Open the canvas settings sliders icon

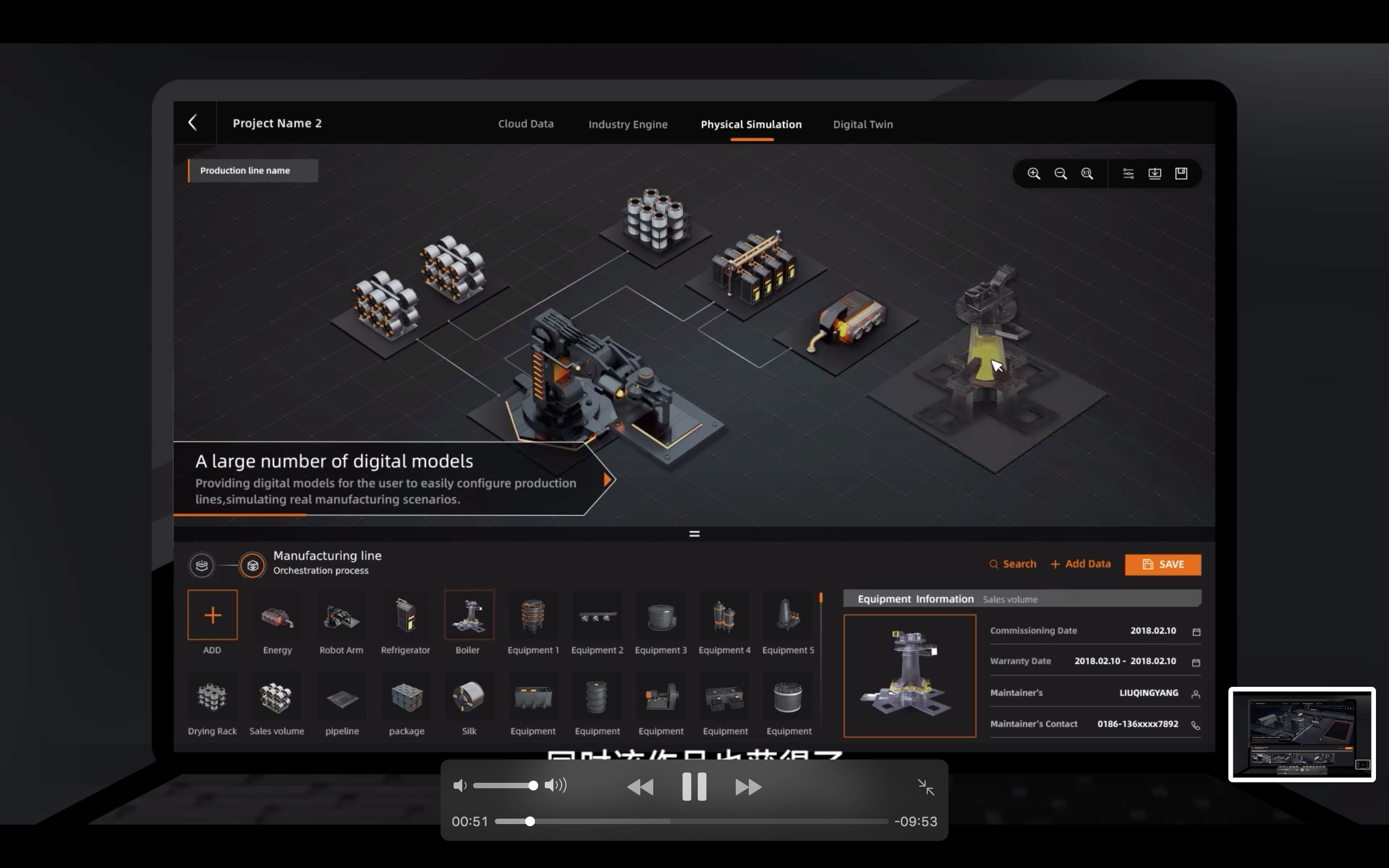click(x=1129, y=174)
